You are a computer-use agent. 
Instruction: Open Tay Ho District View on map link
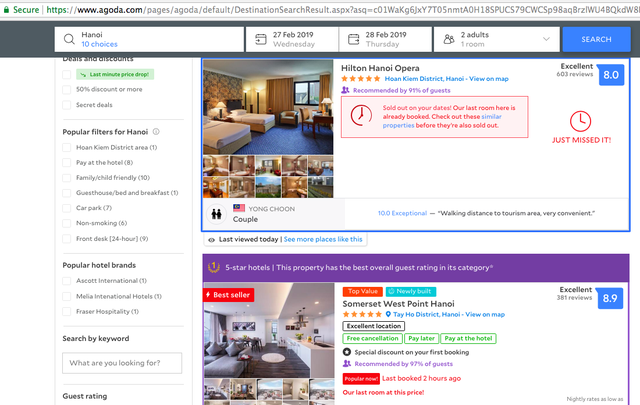click(x=449, y=314)
